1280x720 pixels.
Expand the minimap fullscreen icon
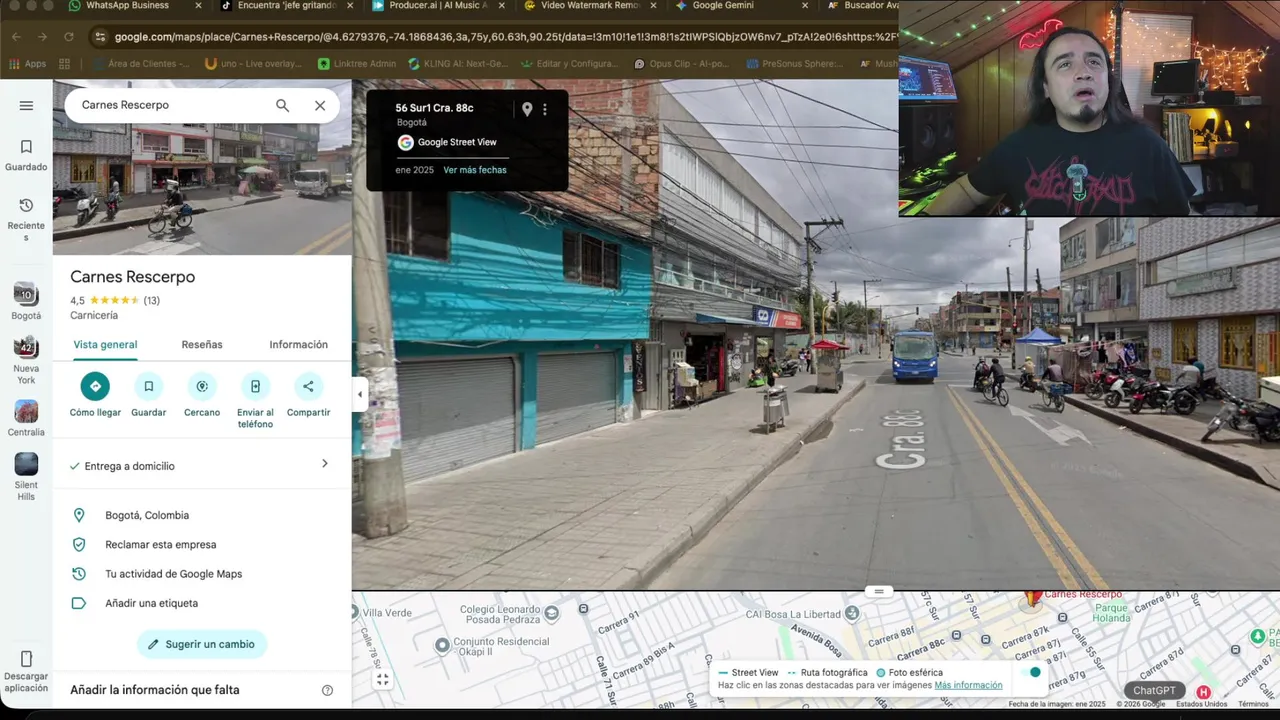[x=383, y=680]
